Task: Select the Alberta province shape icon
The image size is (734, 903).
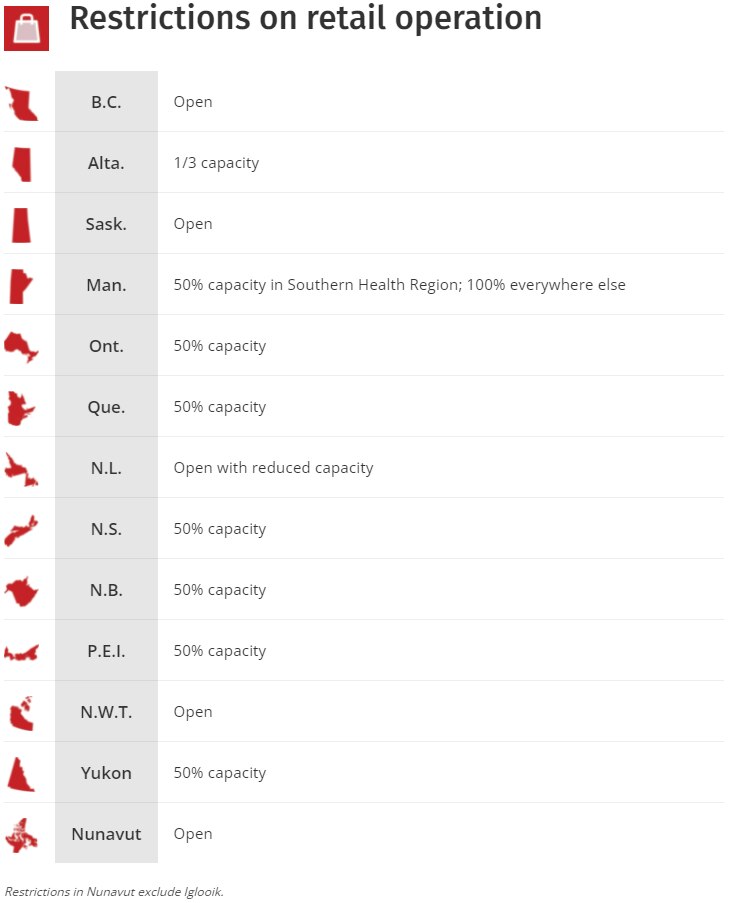Action: point(21,163)
